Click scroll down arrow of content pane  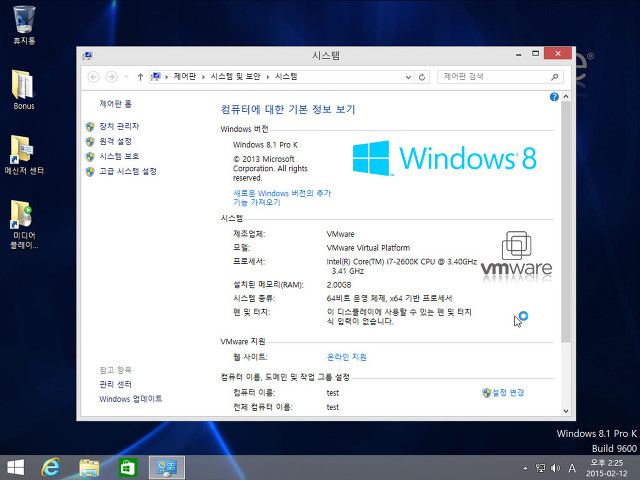tap(566, 411)
